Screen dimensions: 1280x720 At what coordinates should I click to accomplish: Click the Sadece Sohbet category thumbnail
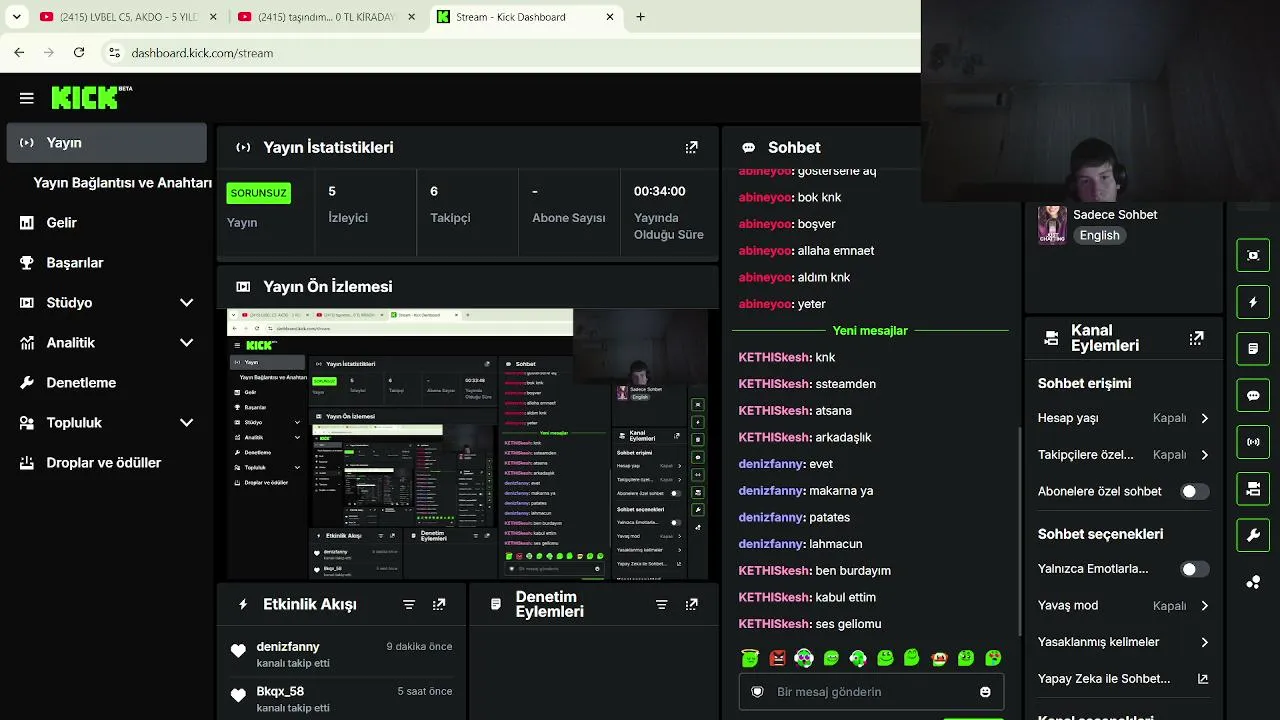[1052, 225]
